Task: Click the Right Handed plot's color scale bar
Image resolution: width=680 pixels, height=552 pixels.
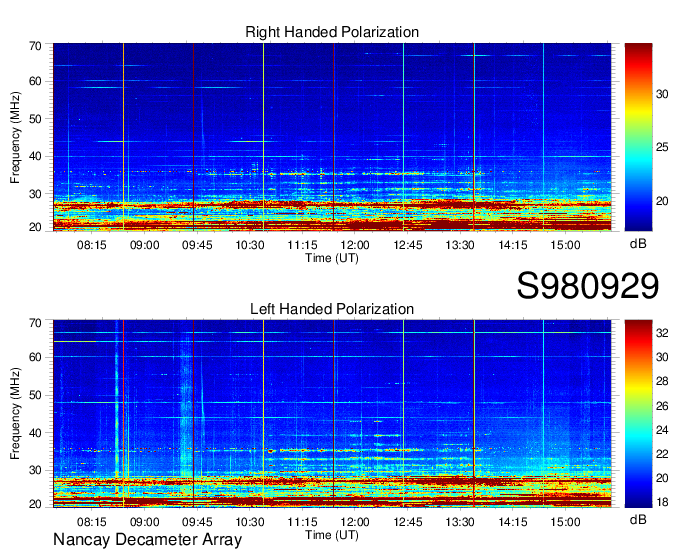Action: (x=638, y=137)
